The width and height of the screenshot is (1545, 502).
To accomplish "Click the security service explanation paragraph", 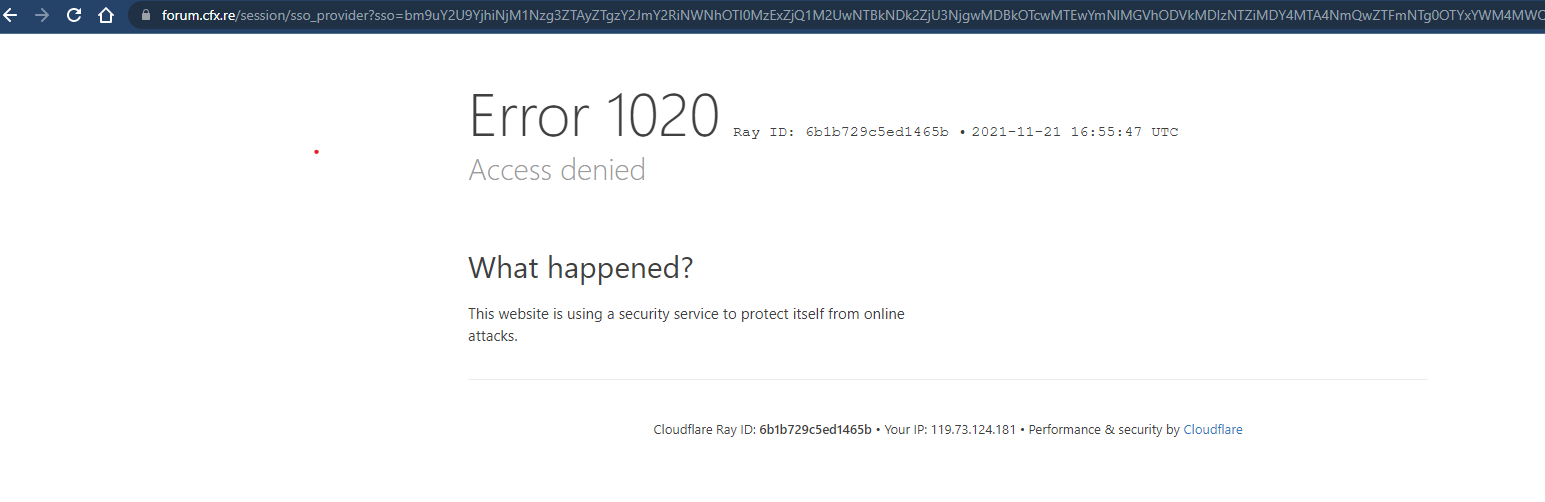I will click(686, 325).
